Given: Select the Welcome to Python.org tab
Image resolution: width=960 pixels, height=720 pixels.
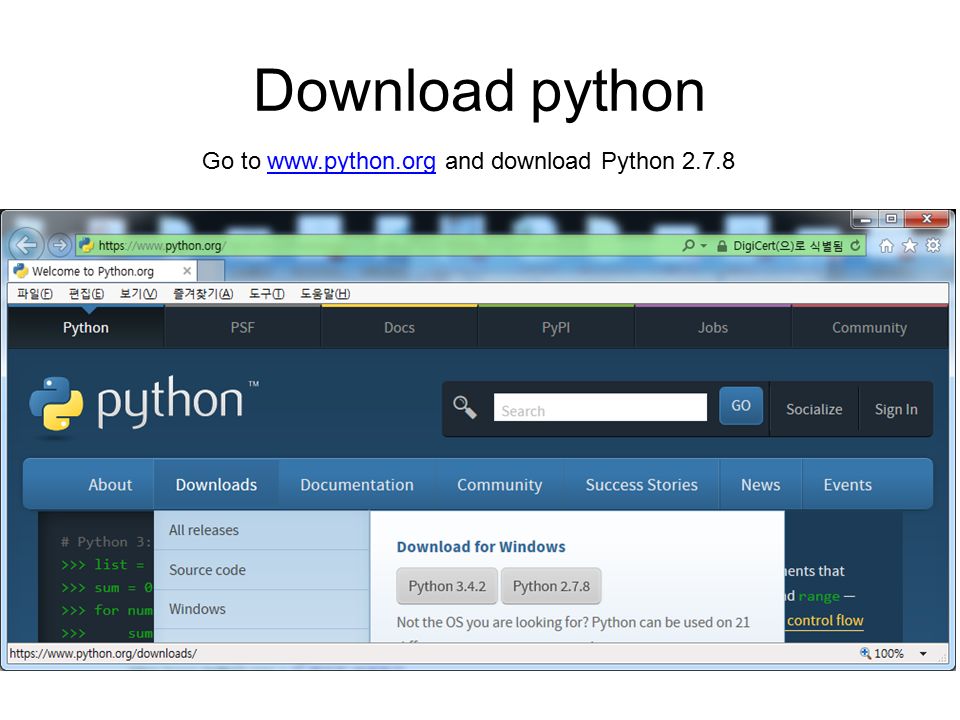Looking at the screenshot, I should [x=102, y=271].
